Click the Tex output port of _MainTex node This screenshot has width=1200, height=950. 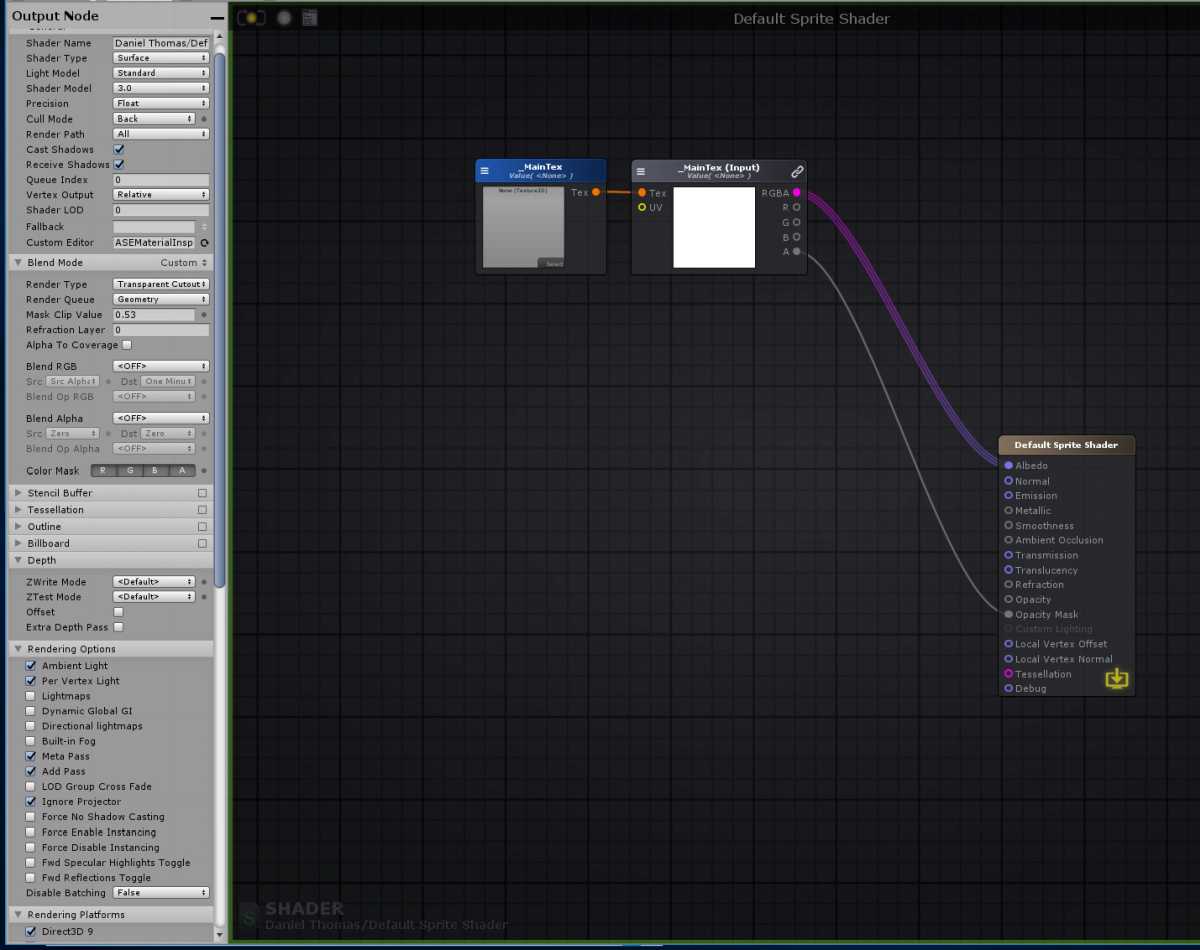(x=596, y=192)
